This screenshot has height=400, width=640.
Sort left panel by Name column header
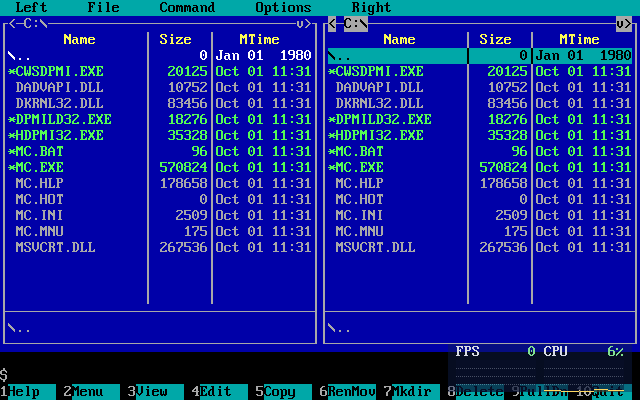coord(80,40)
